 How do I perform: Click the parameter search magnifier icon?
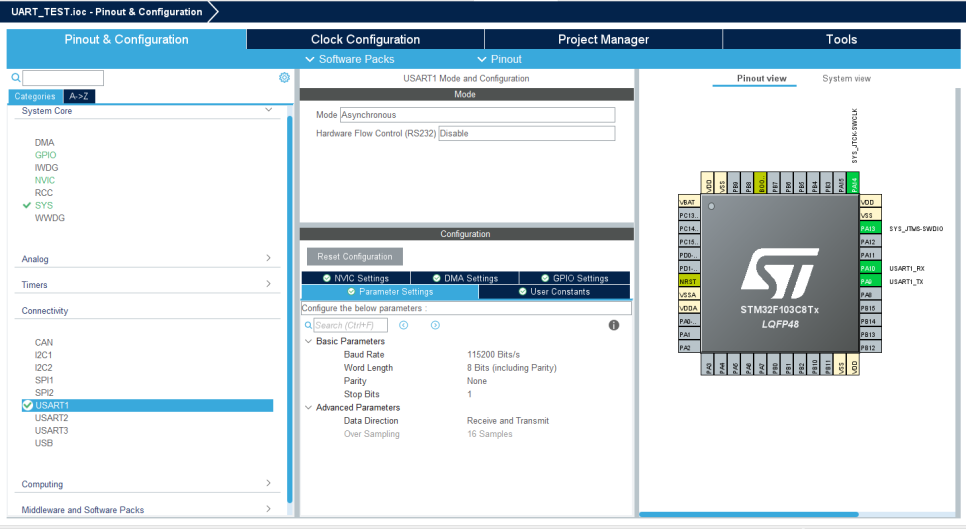pos(308,325)
